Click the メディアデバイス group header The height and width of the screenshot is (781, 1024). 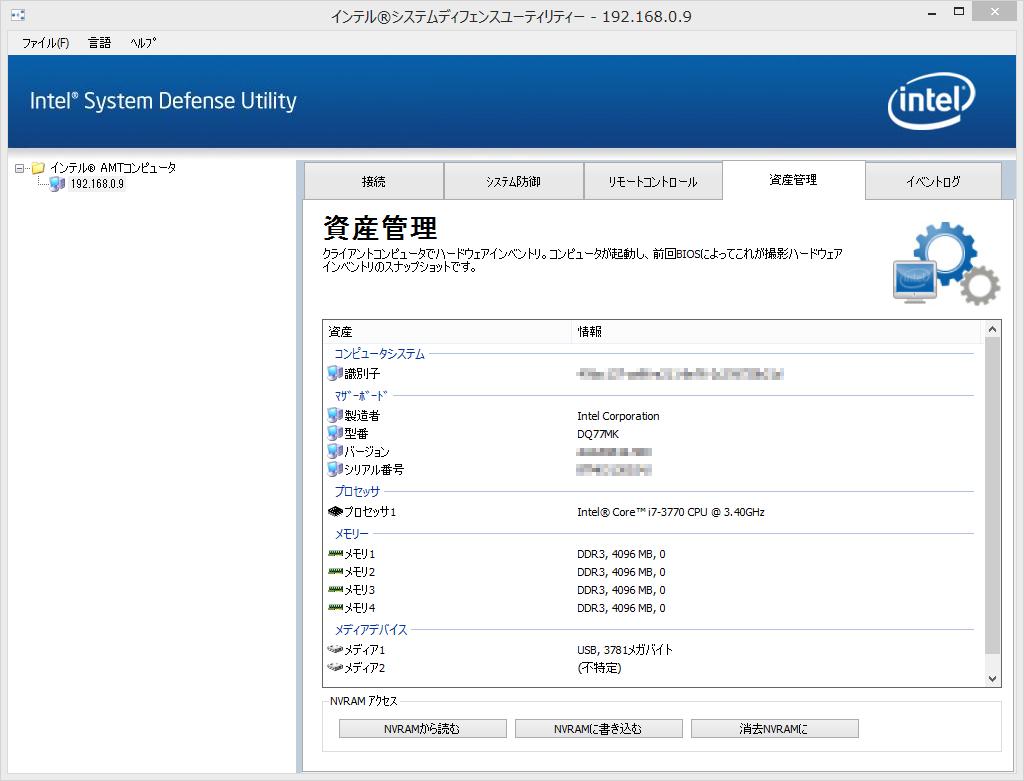(371, 630)
